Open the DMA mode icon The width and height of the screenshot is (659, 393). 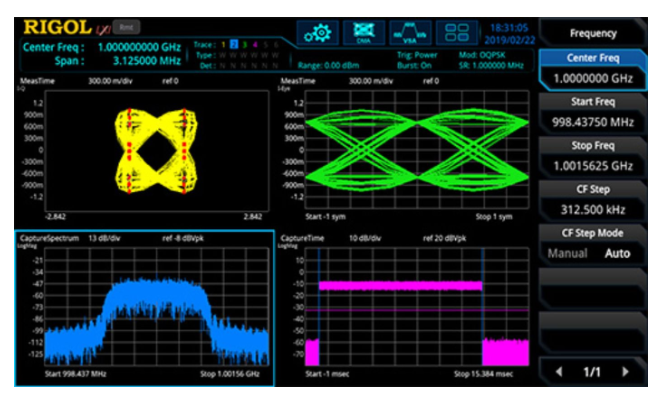(364, 33)
